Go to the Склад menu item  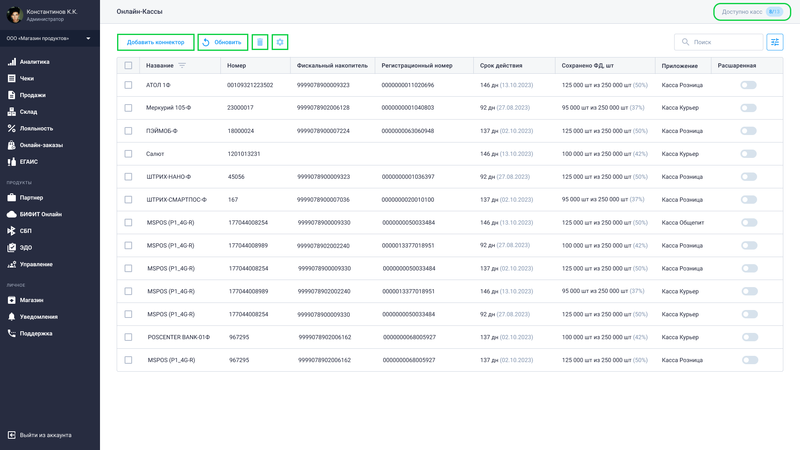point(29,112)
